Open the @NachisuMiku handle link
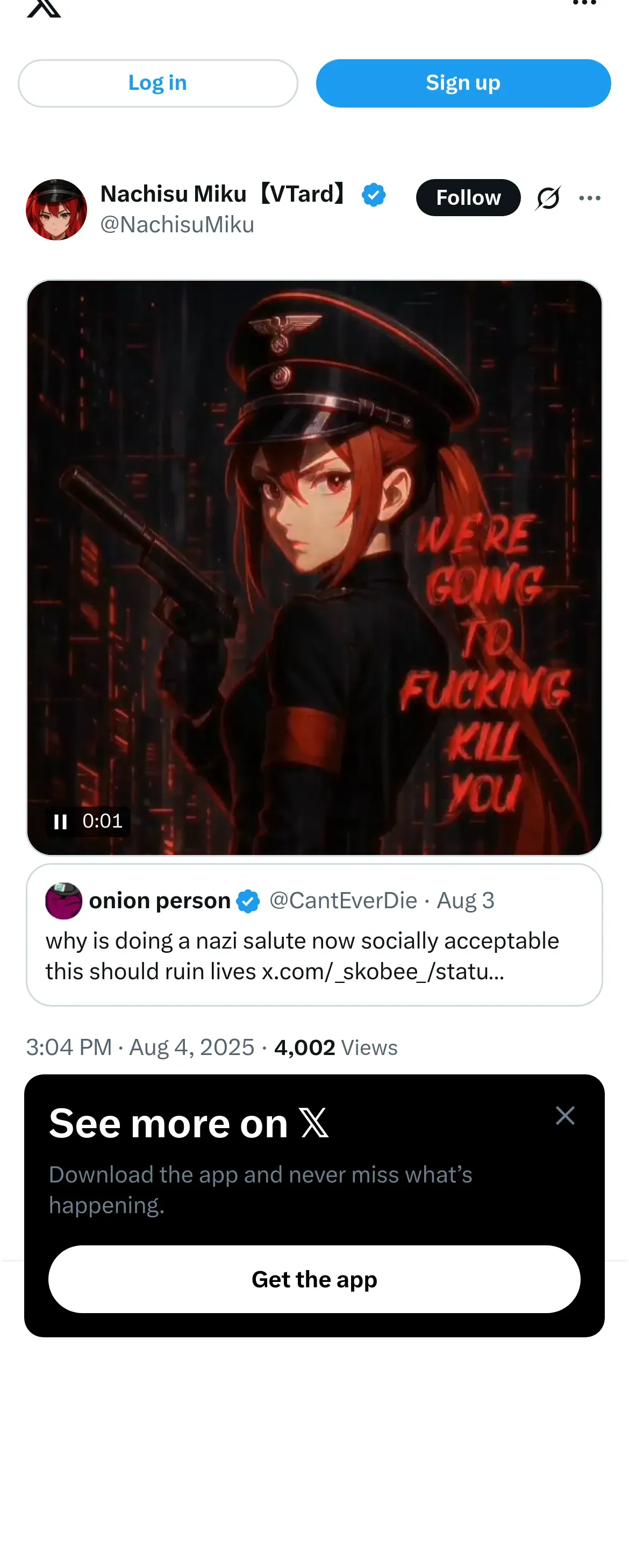The height and width of the screenshot is (1568, 629). tap(177, 225)
